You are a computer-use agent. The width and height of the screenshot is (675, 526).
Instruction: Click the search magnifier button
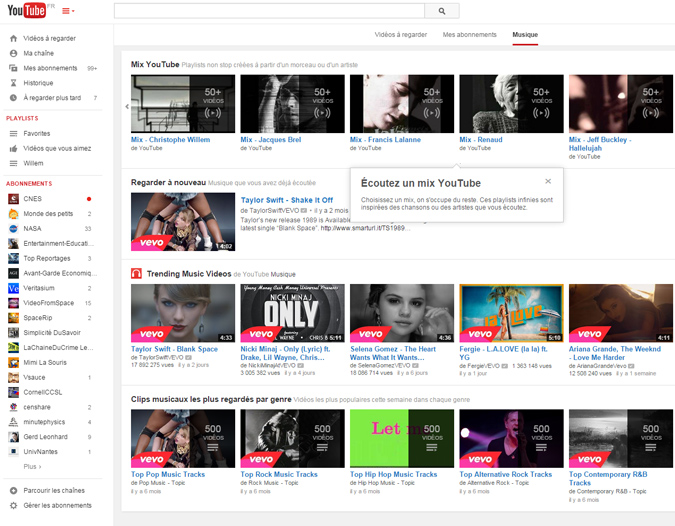(441, 11)
